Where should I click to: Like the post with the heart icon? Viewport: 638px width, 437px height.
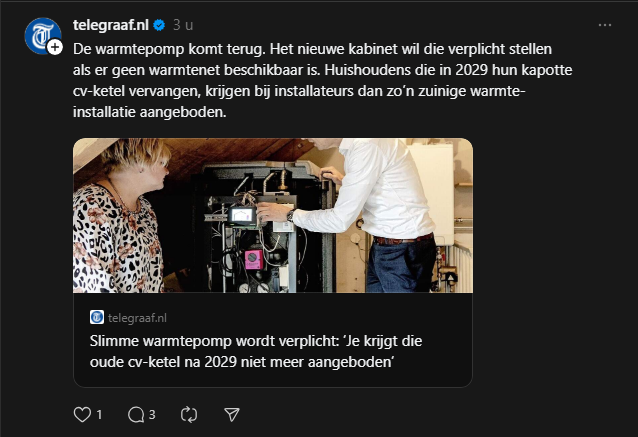pos(82,415)
